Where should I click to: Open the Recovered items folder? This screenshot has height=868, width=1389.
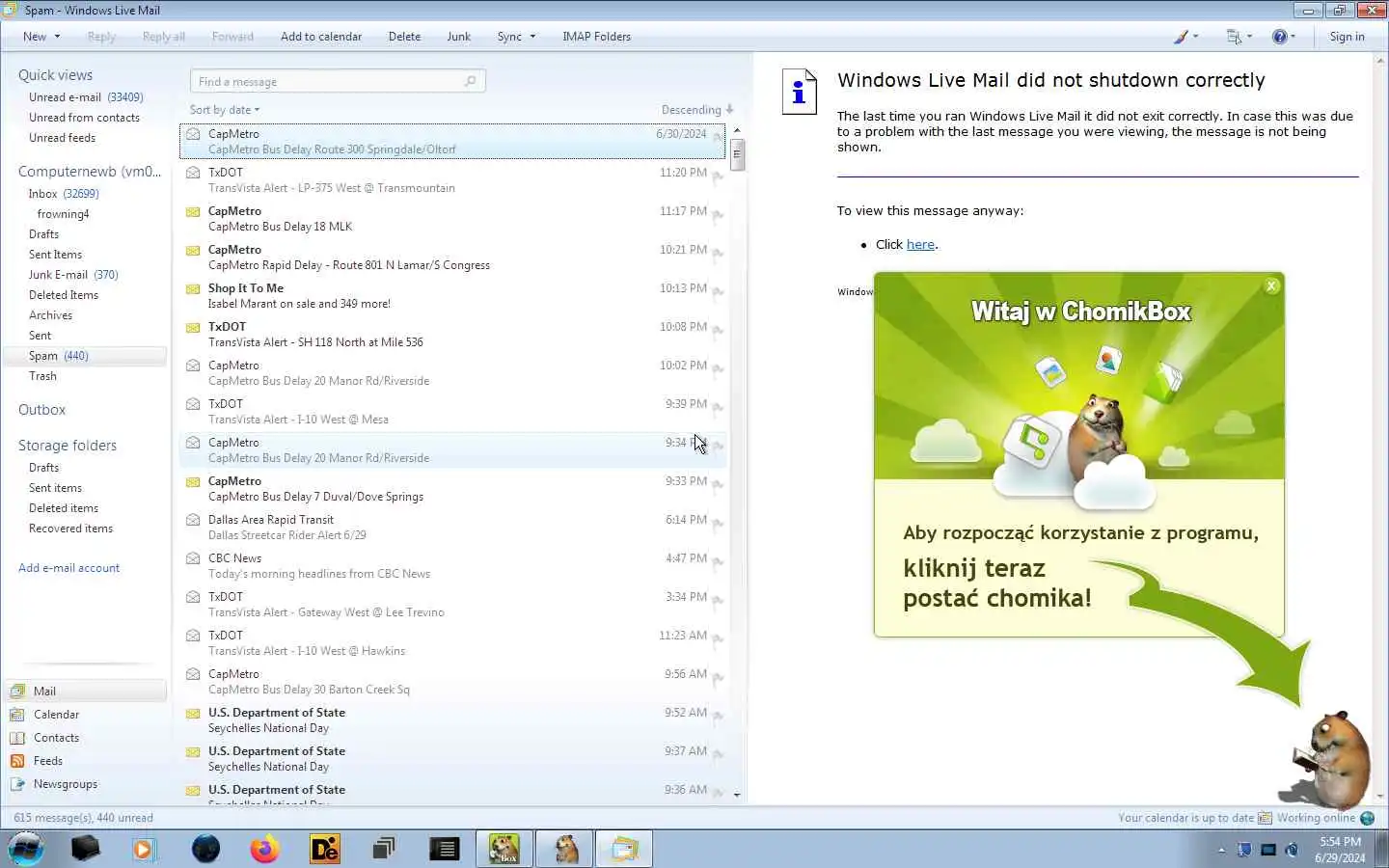[71, 529]
